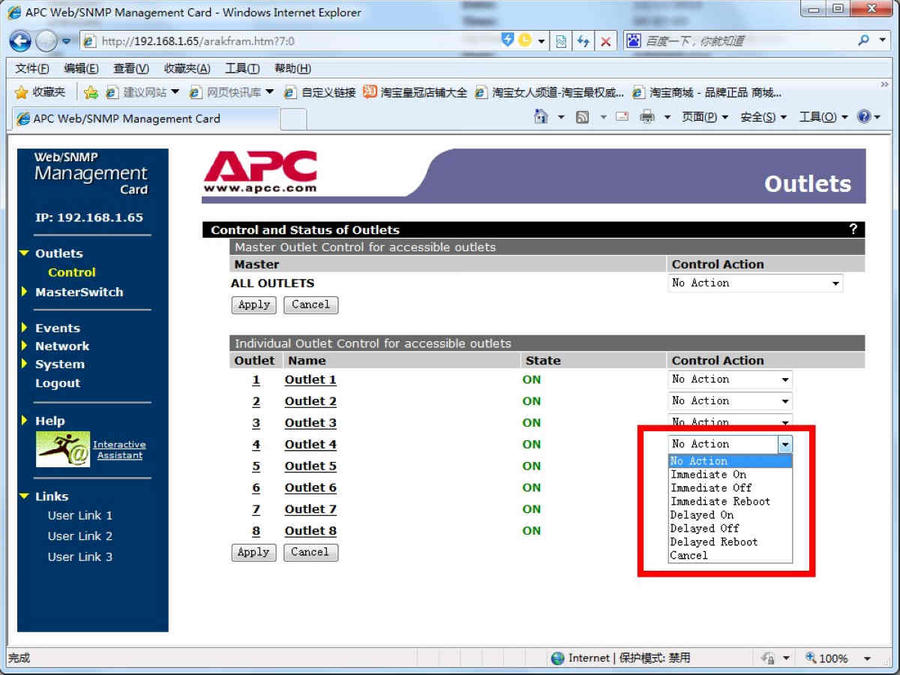Open Outlet 1 Control Action dropdown

click(730, 380)
